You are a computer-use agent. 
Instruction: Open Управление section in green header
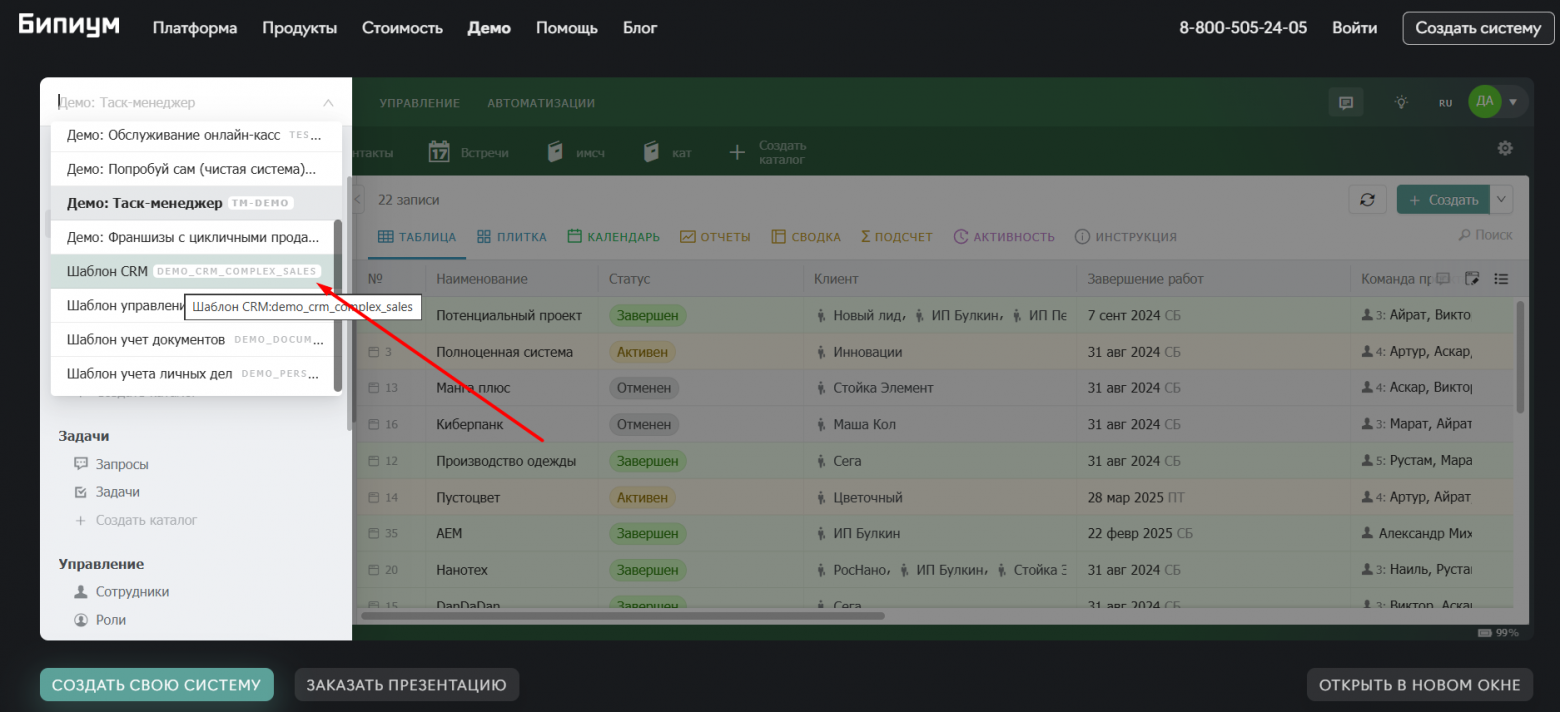click(x=419, y=103)
